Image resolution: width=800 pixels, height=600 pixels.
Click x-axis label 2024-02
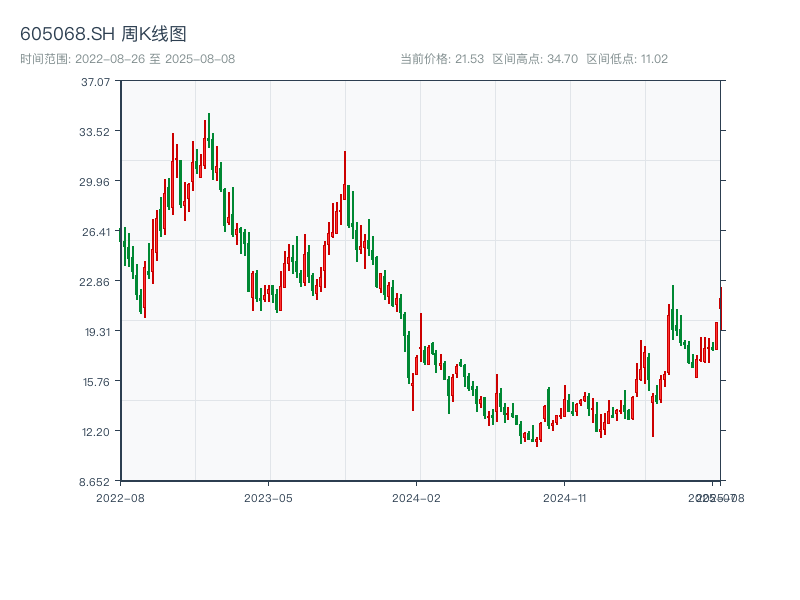click(416, 498)
